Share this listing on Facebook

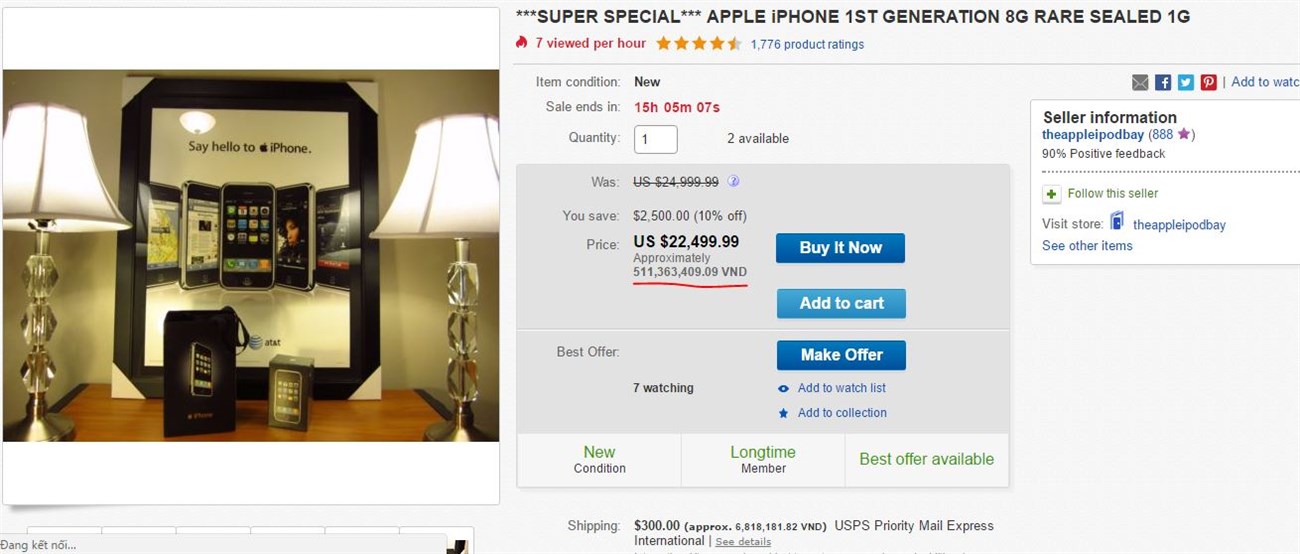tap(1163, 82)
